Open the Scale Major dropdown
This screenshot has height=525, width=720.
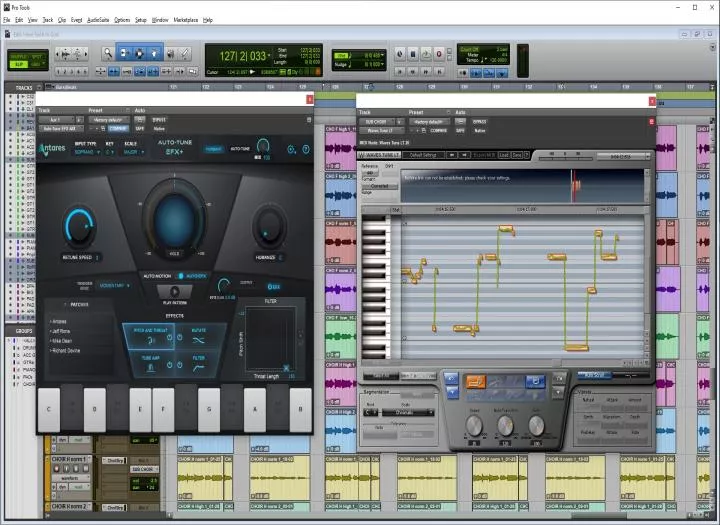tap(134, 152)
